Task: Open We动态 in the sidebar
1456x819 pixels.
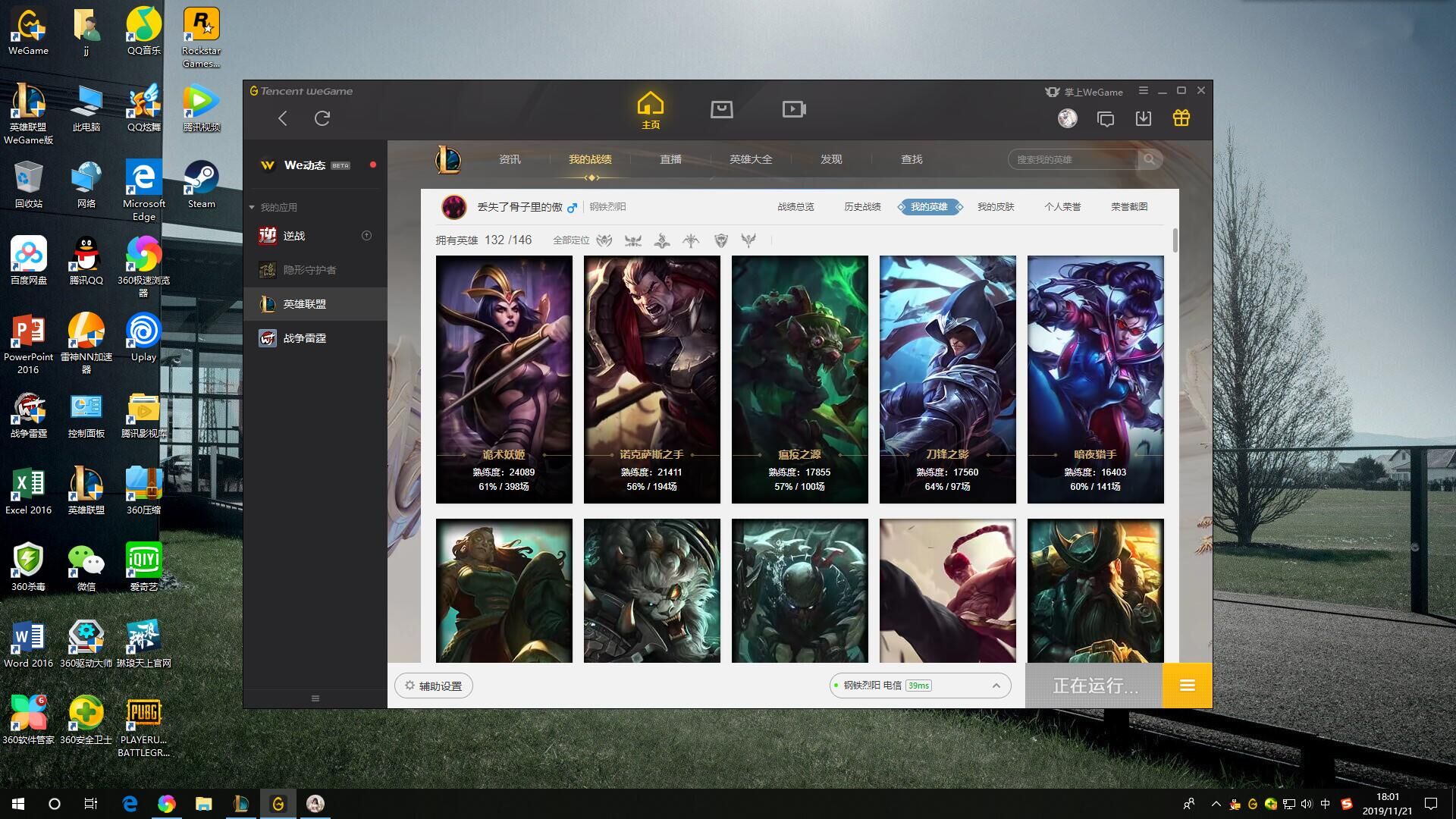Action: click(315, 165)
